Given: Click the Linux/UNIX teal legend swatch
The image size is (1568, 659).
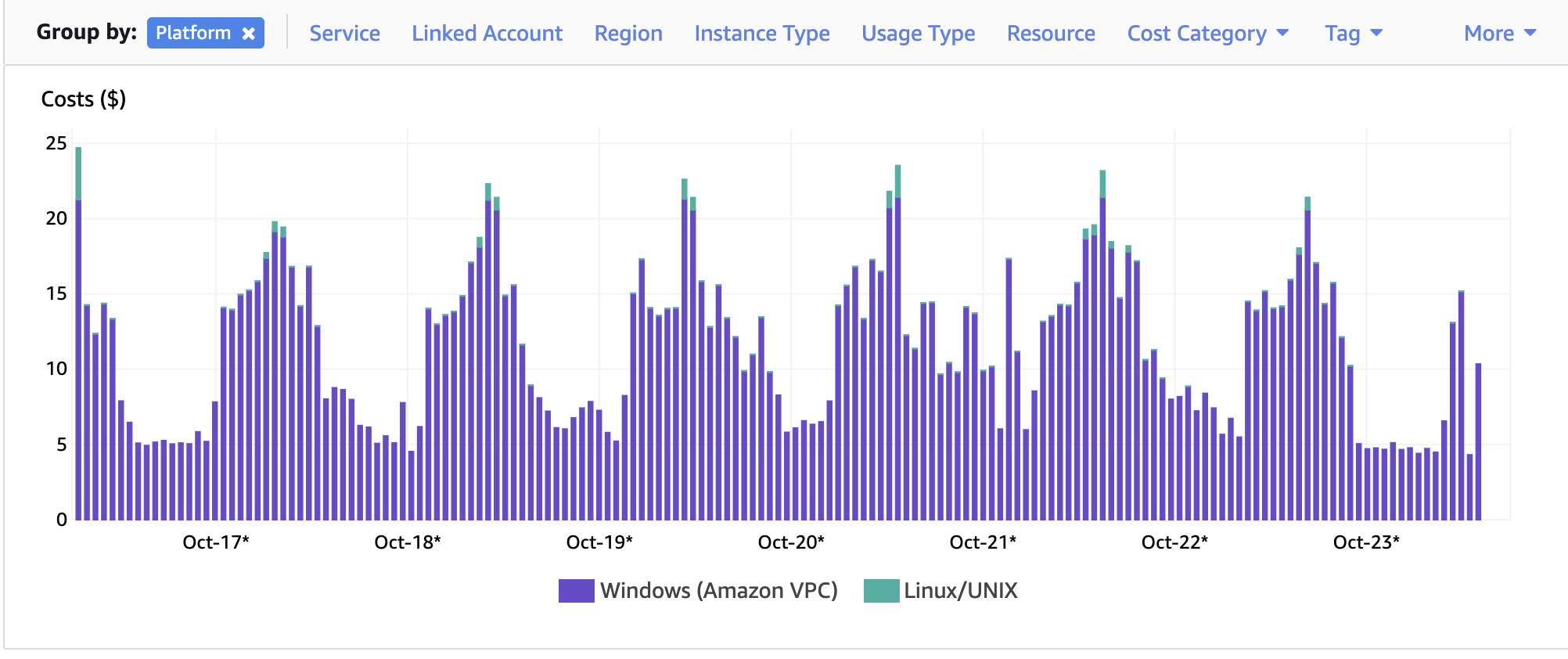Looking at the screenshot, I should click(x=881, y=591).
